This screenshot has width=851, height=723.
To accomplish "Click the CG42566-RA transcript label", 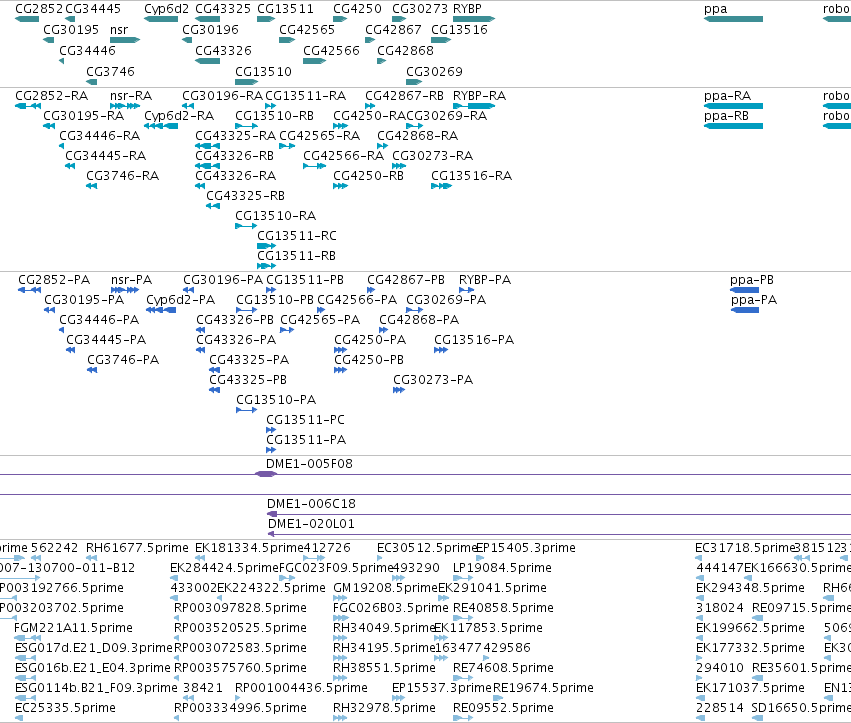I will (343, 156).
